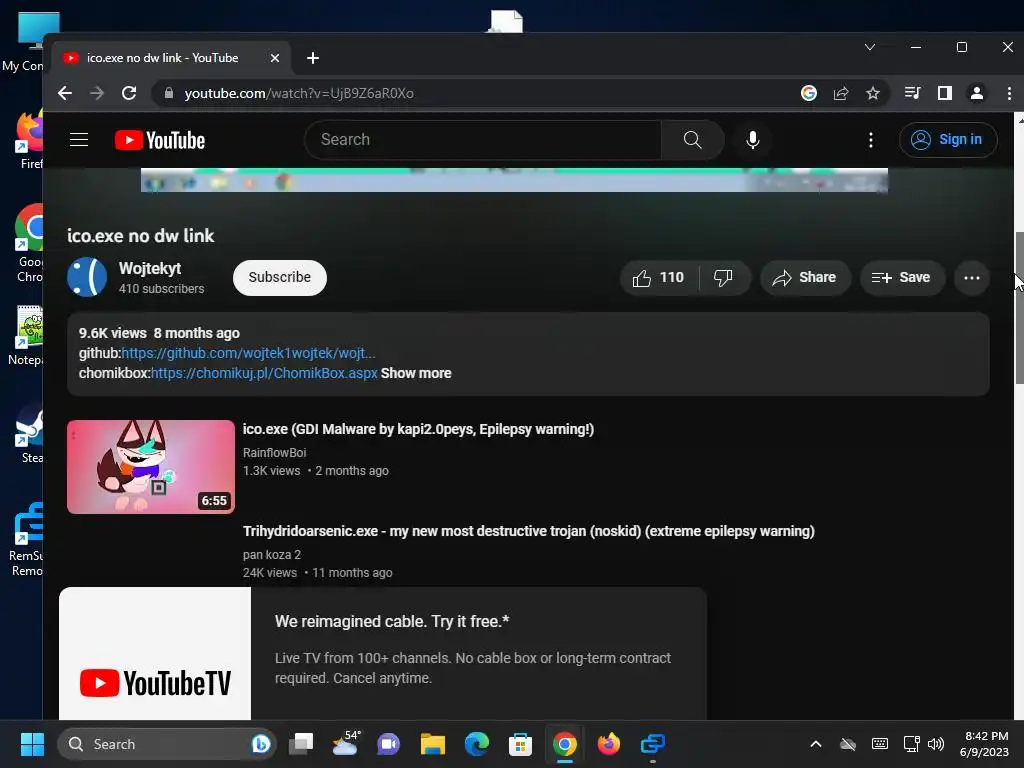Open YouTube settings three-dot menu

coord(871,140)
